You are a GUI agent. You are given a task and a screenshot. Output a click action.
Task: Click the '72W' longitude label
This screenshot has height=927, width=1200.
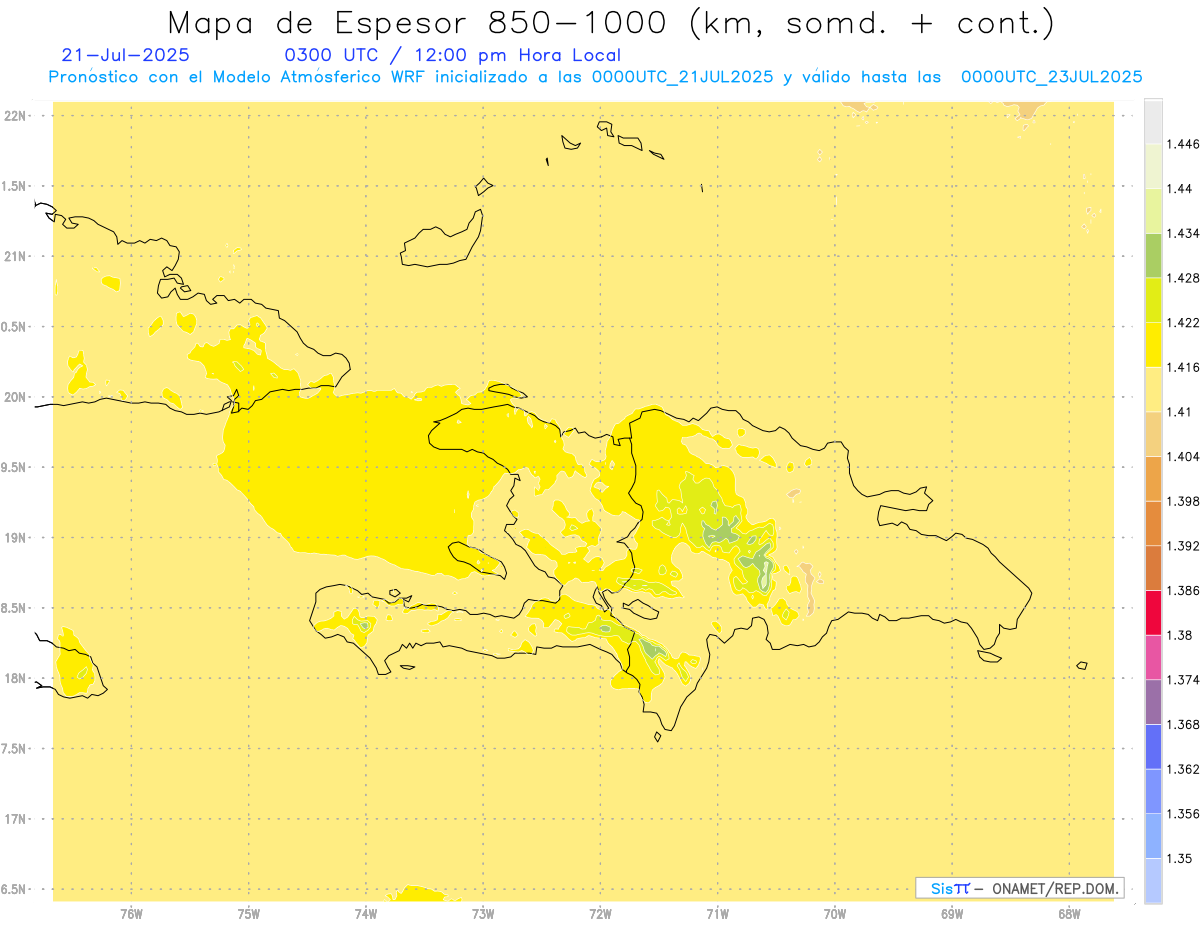tap(601, 913)
